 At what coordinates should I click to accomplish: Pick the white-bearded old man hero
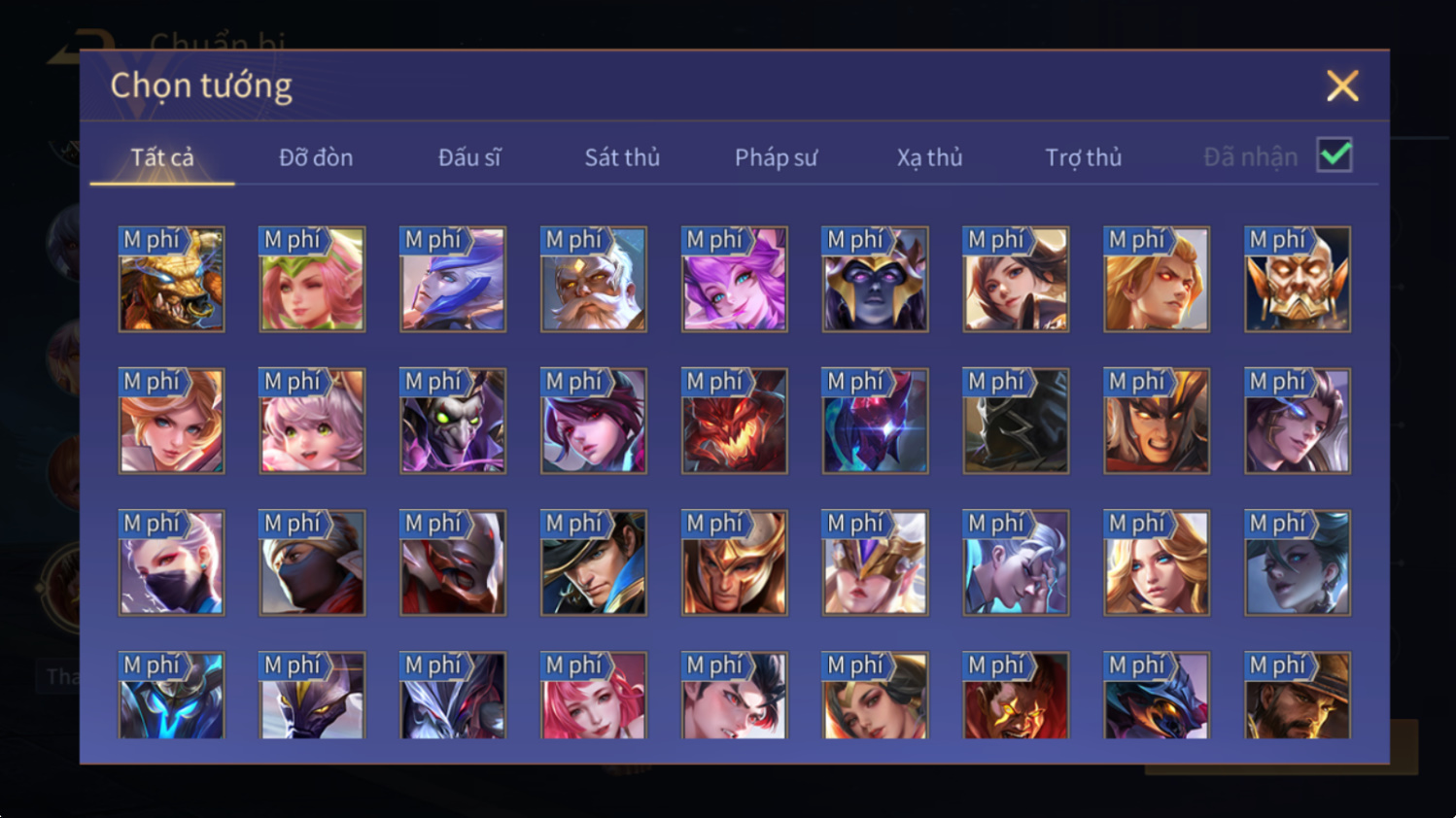(x=593, y=279)
